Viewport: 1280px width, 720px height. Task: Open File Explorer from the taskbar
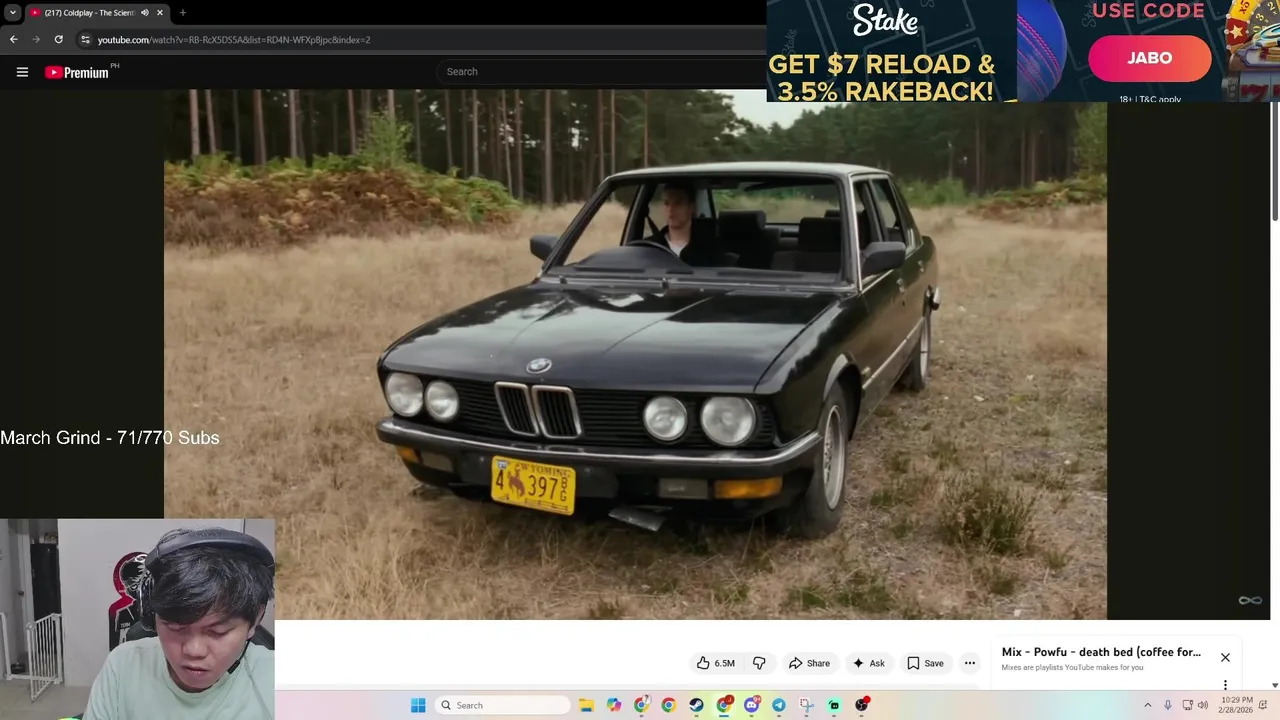[586, 705]
